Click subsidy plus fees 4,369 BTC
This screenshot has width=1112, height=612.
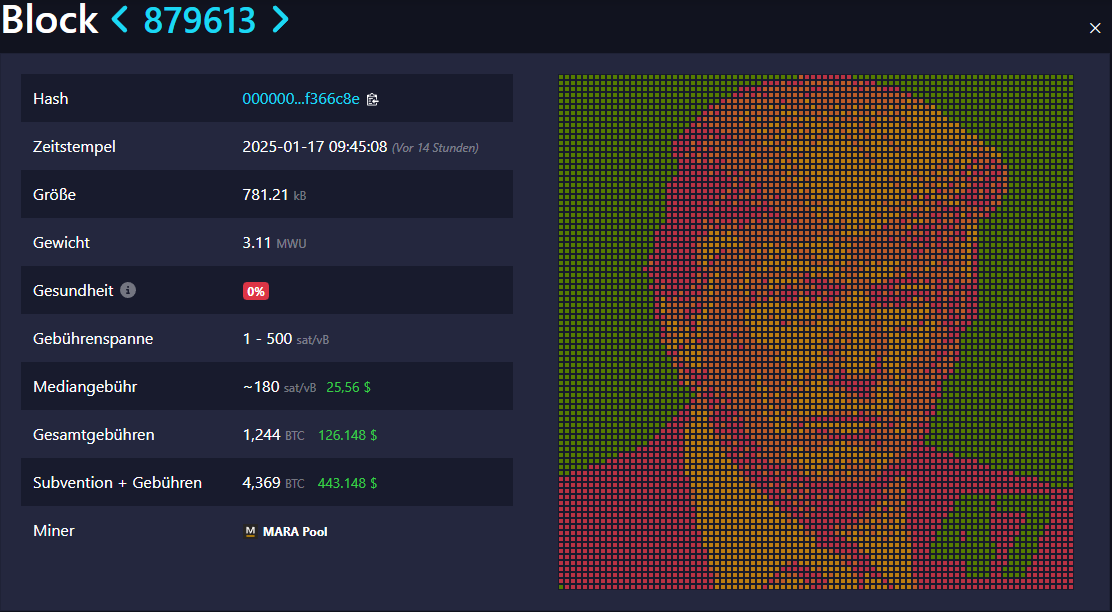(274, 483)
